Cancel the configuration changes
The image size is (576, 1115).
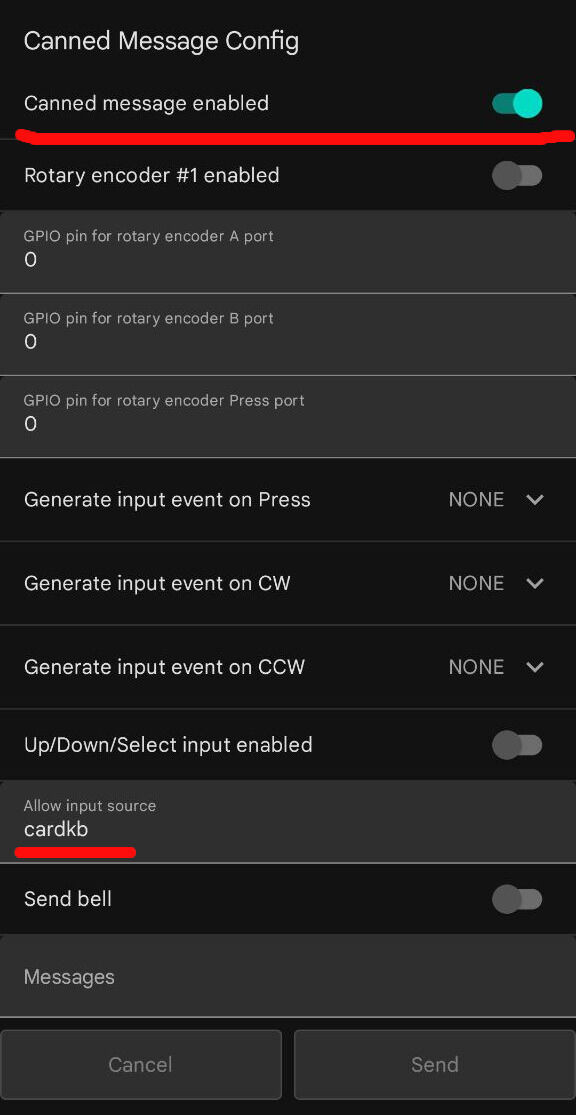(141, 1065)
